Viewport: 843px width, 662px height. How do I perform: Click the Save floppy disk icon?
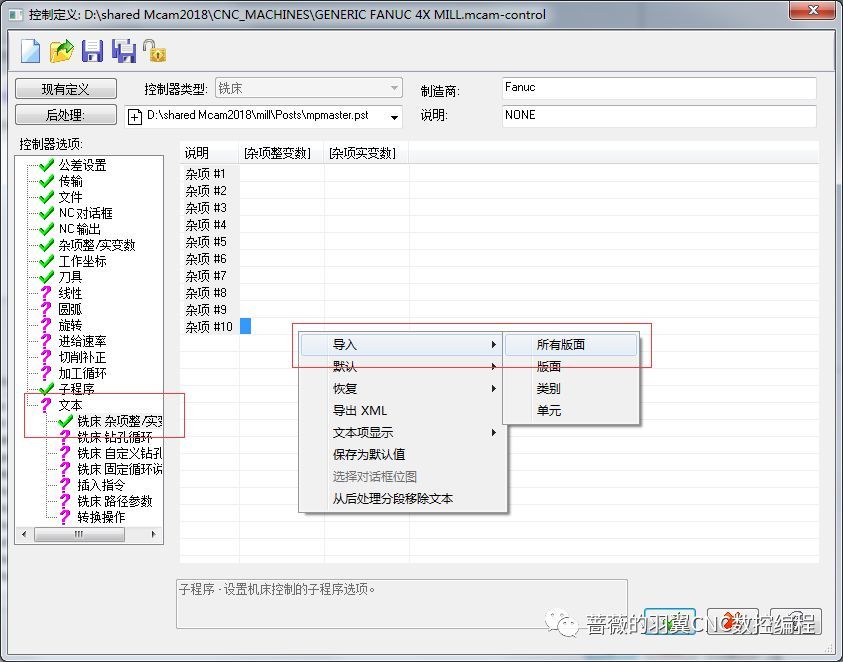coord(92,51)
